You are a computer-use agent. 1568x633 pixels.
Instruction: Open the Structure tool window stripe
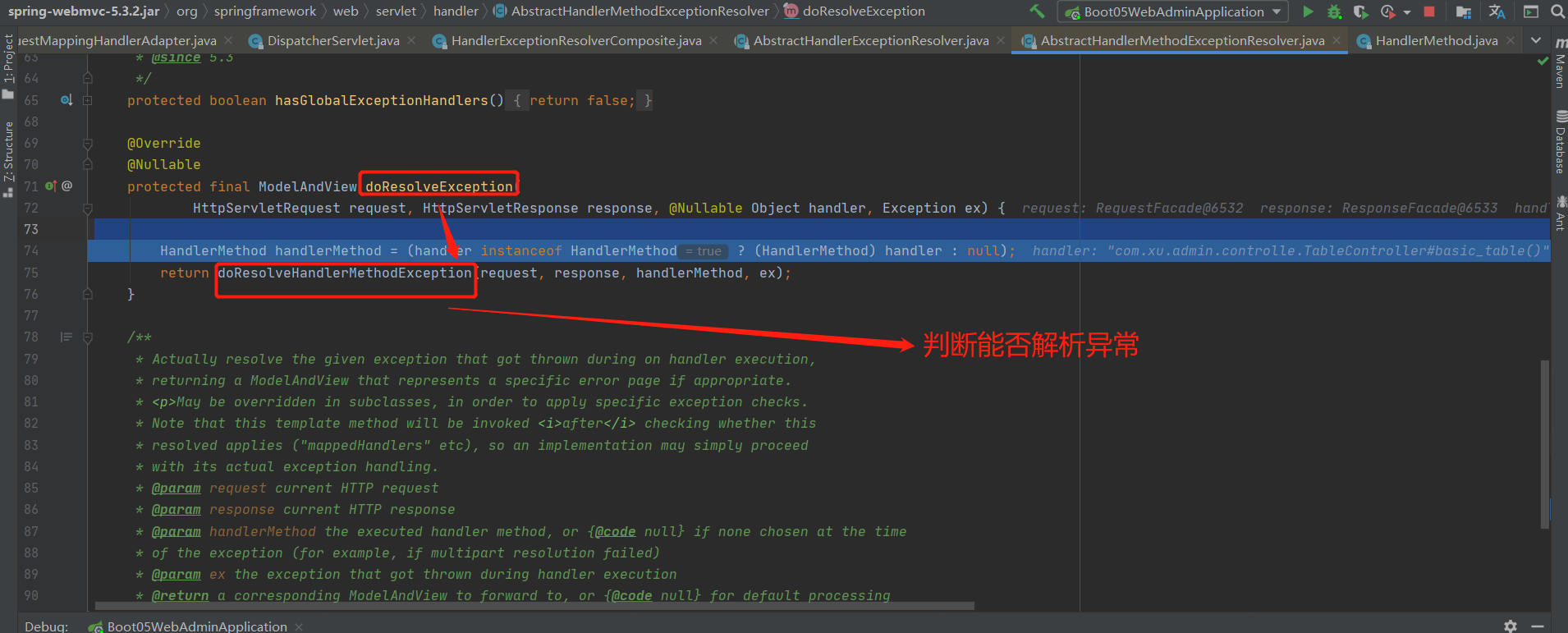(x=8, y=158)
